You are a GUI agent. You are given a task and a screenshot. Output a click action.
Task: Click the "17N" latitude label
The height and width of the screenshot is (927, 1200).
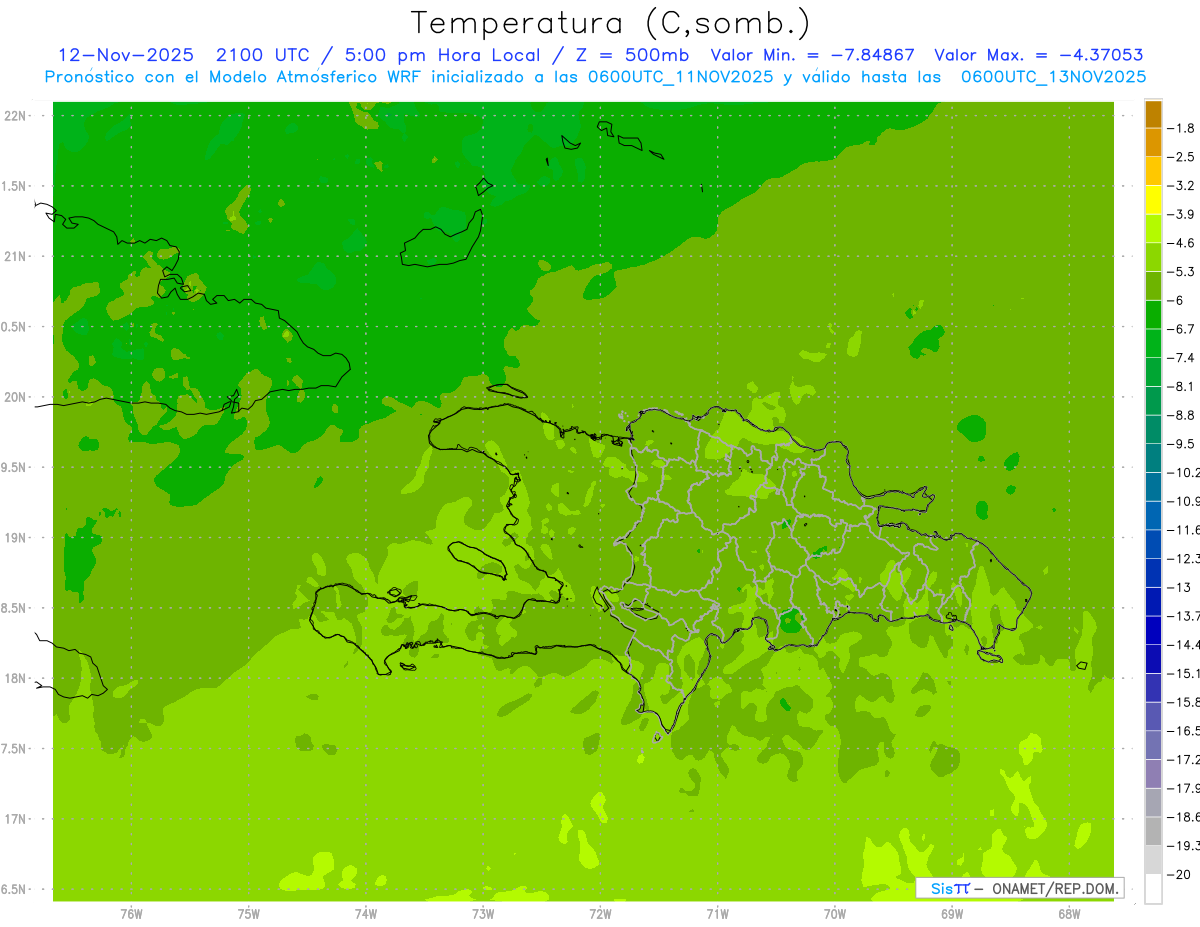pyautogui.click(x=17, y=819)
